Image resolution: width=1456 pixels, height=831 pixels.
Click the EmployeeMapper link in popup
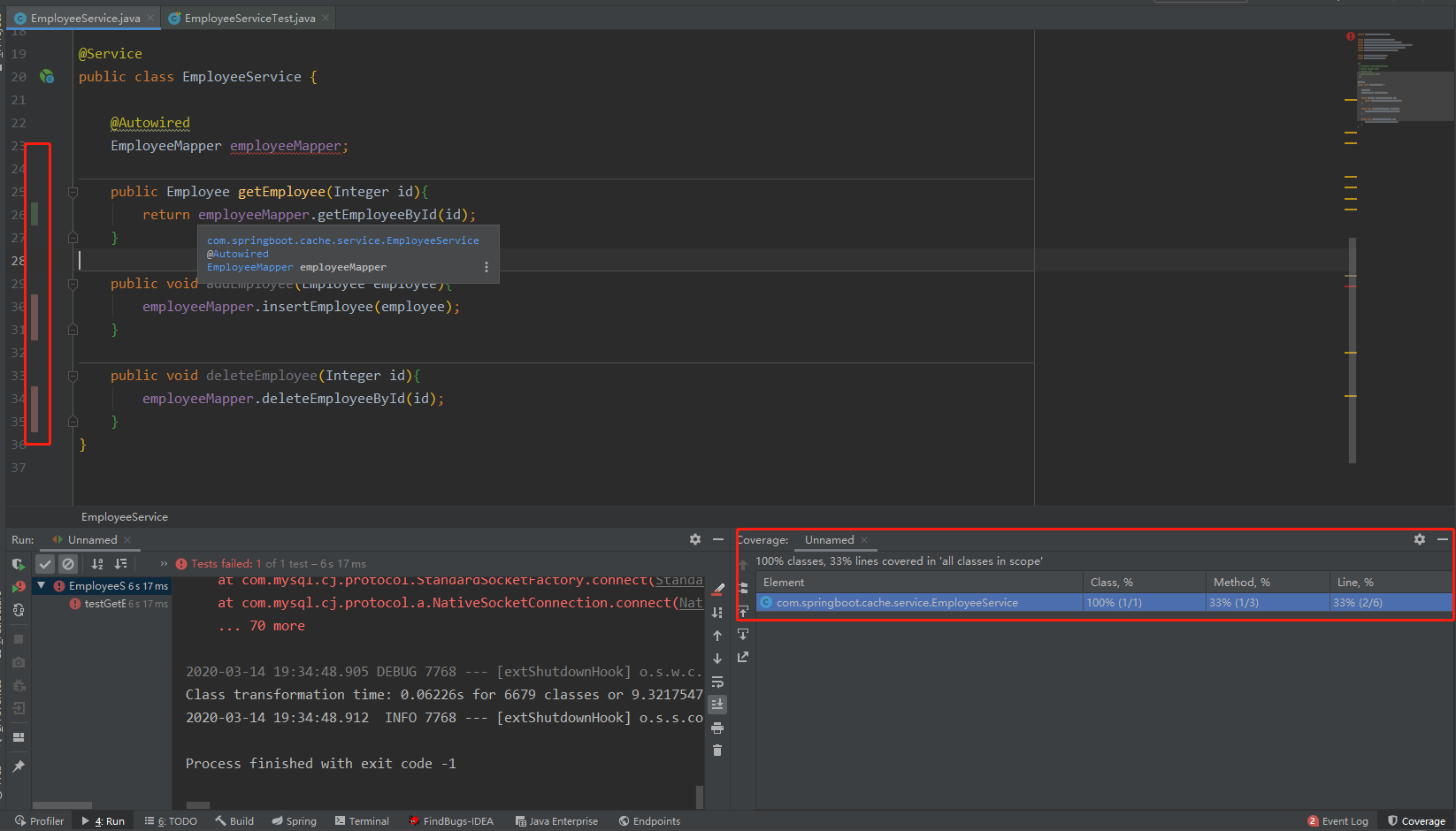point(249,267)
